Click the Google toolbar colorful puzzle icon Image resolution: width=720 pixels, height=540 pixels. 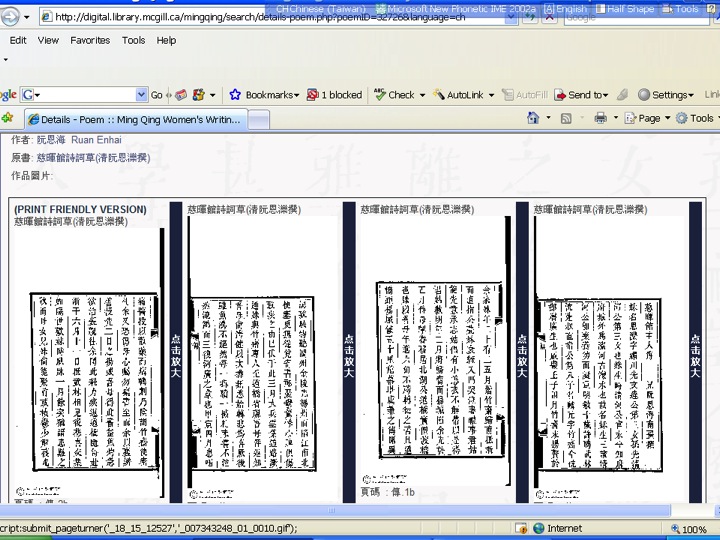(199, 95)
